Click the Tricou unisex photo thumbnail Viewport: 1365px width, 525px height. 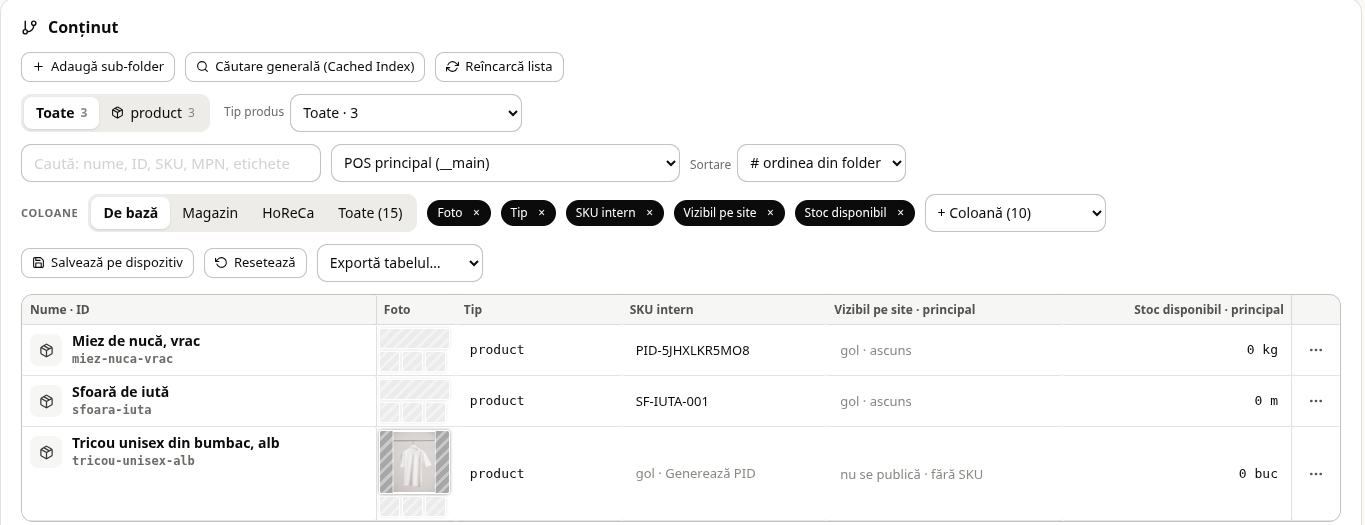click(x=414, y=462)
